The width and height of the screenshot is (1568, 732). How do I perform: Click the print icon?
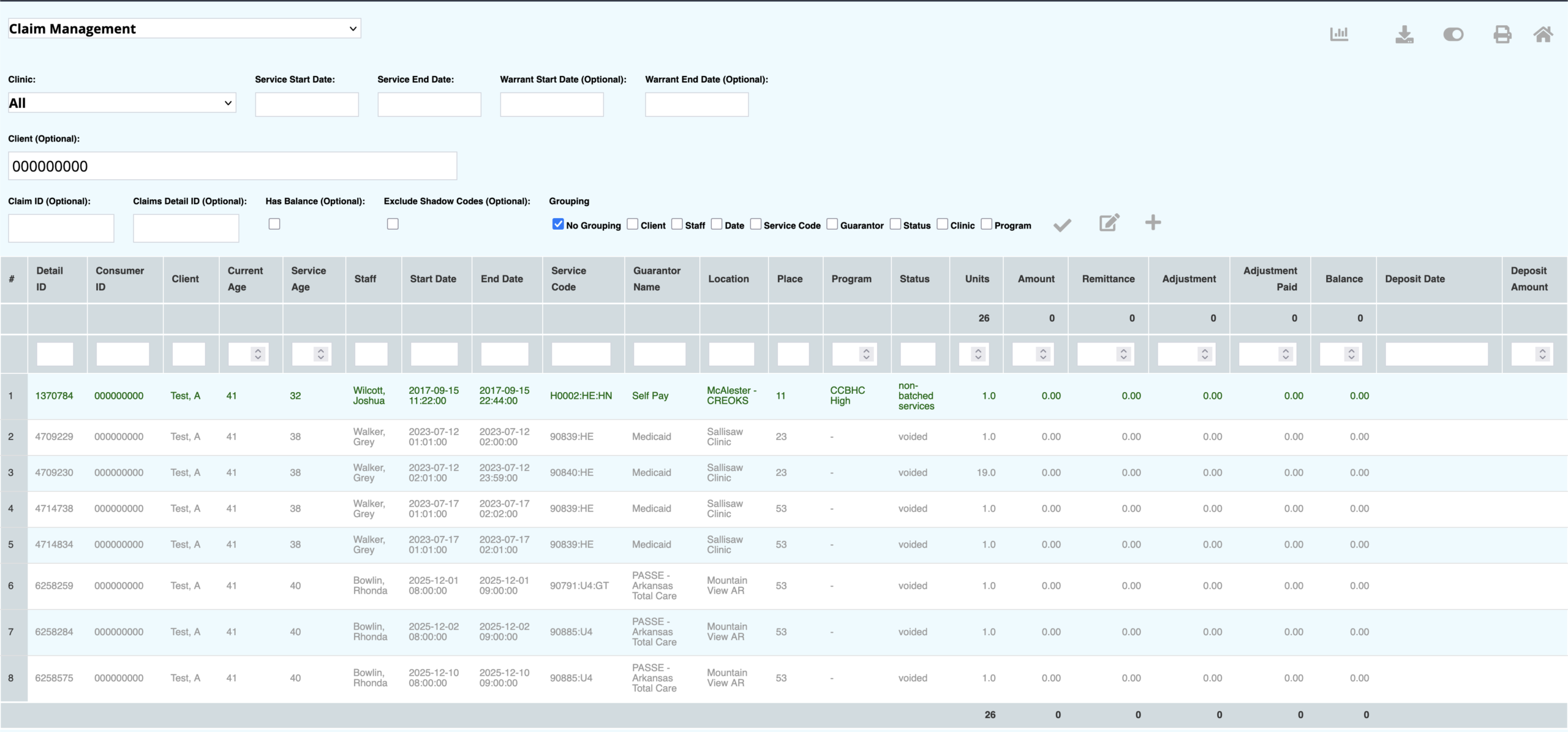pos(1502,34)
